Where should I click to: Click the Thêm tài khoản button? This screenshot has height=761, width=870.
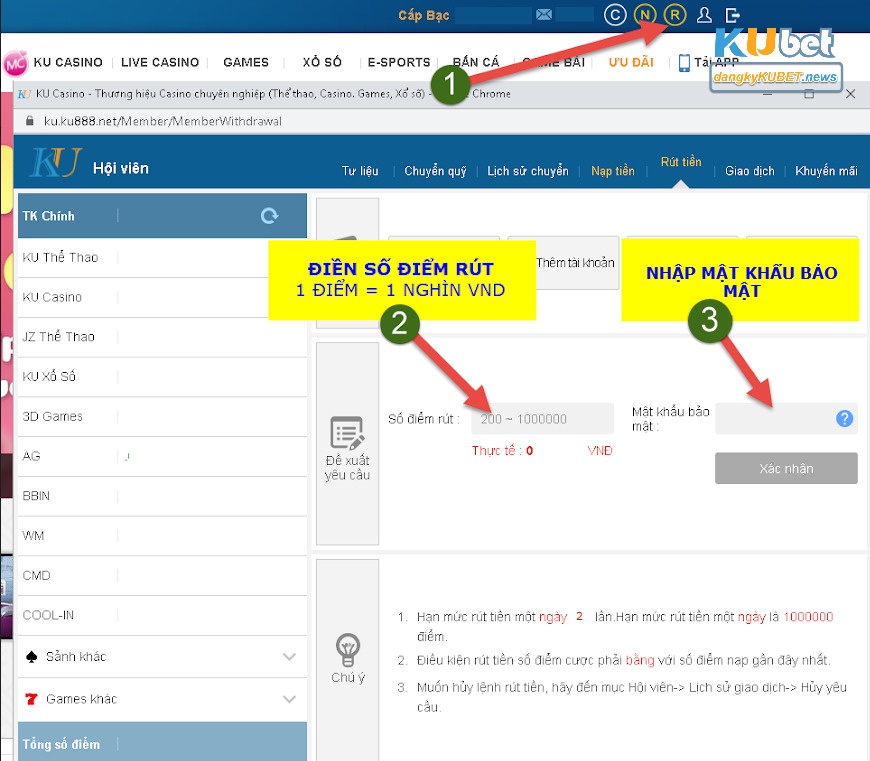click(576, 262)
